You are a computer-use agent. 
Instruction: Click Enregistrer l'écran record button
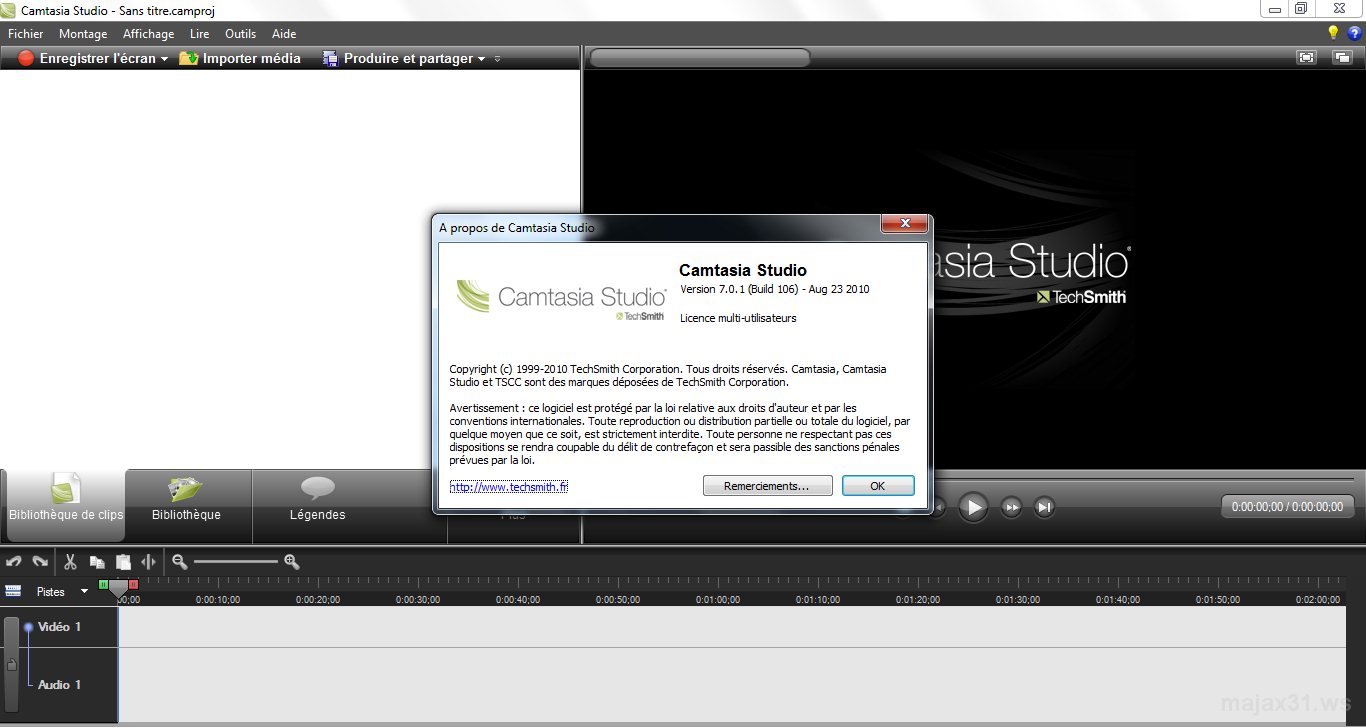click(87, 59)
